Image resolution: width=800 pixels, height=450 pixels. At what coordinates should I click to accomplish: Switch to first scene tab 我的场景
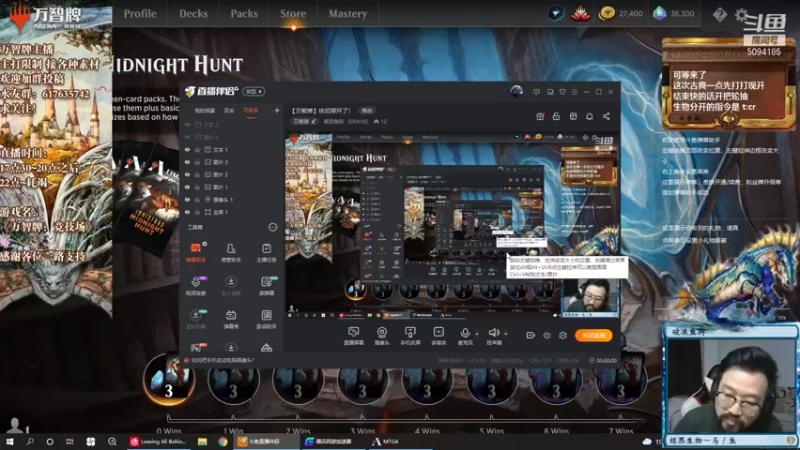click(205, 110)
